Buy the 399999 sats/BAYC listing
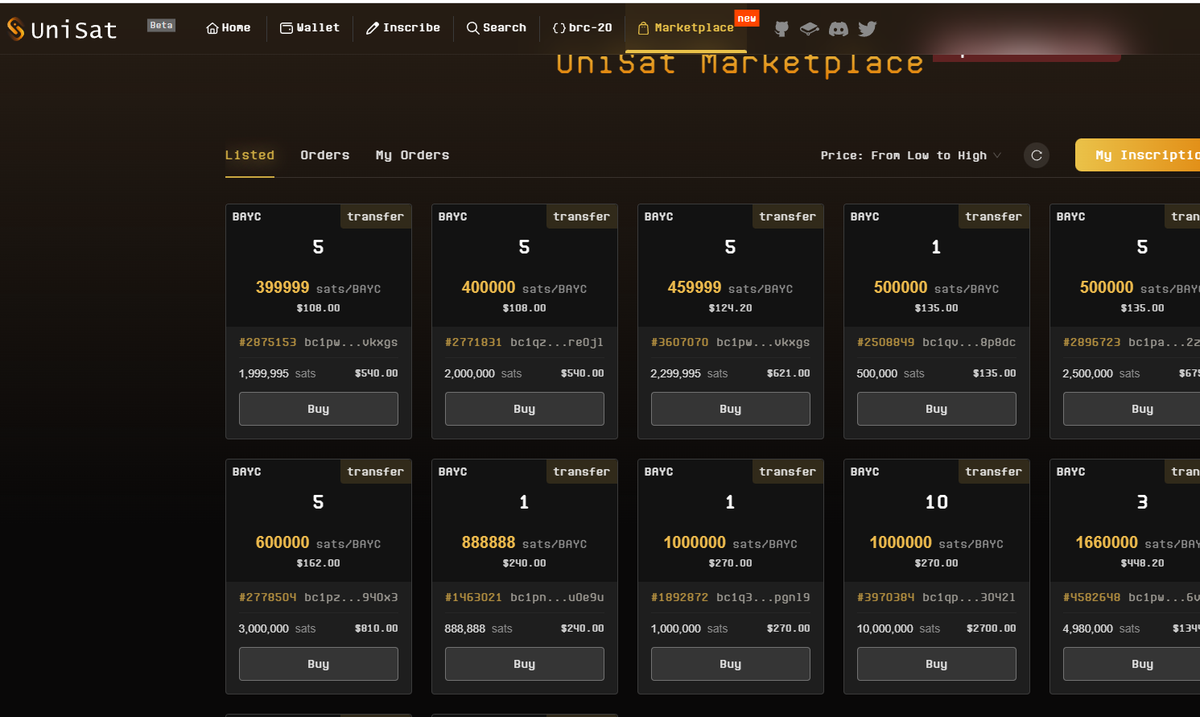This screenshot has height=717, width=1200. point(318,409)
